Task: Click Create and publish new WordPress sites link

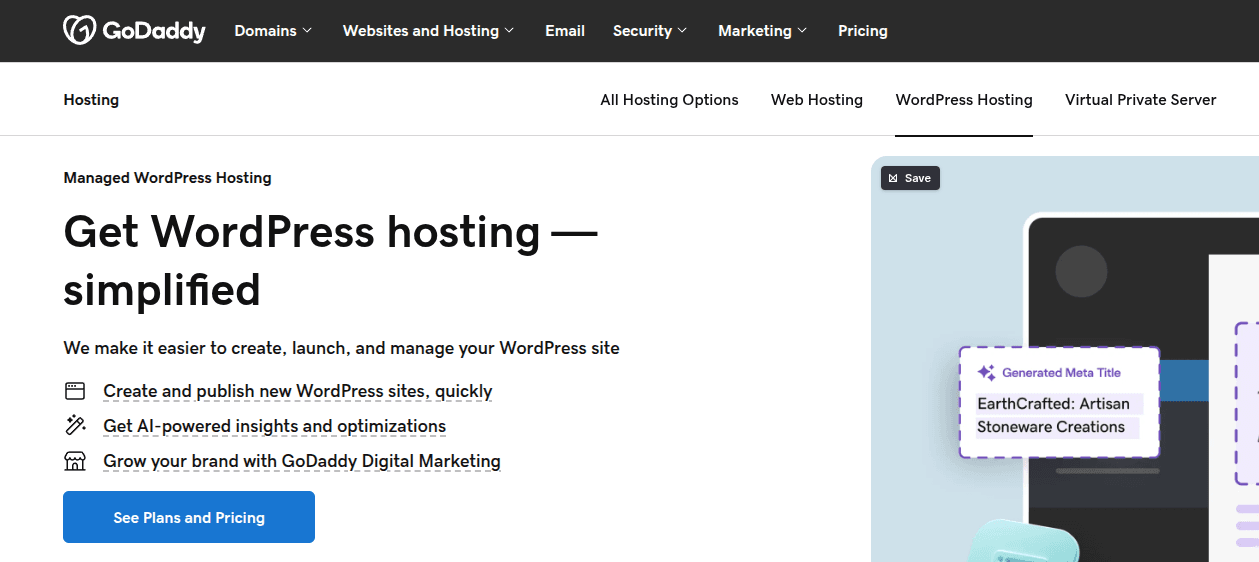Action: pos(297,391)
